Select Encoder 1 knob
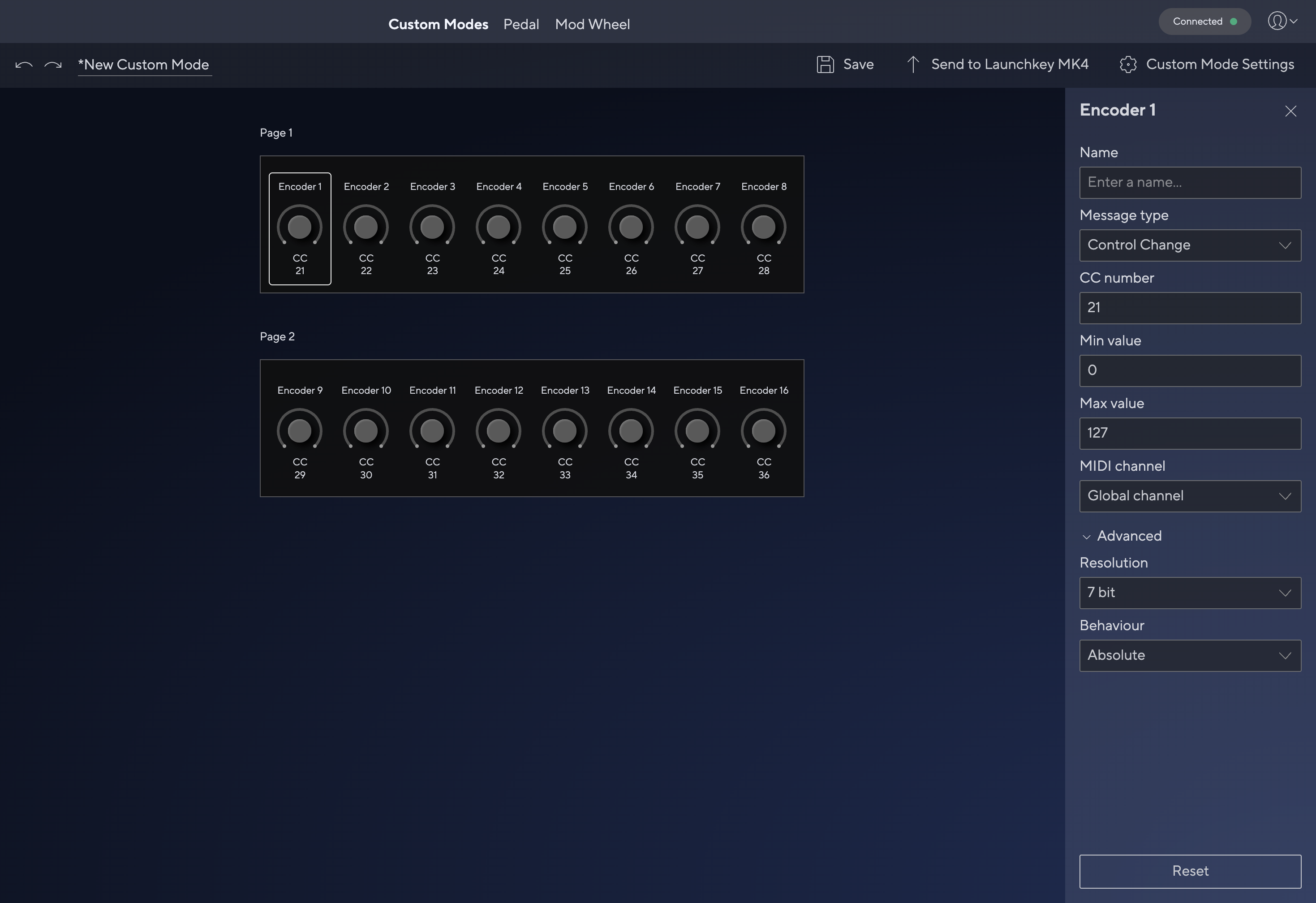 click(300, 227)
